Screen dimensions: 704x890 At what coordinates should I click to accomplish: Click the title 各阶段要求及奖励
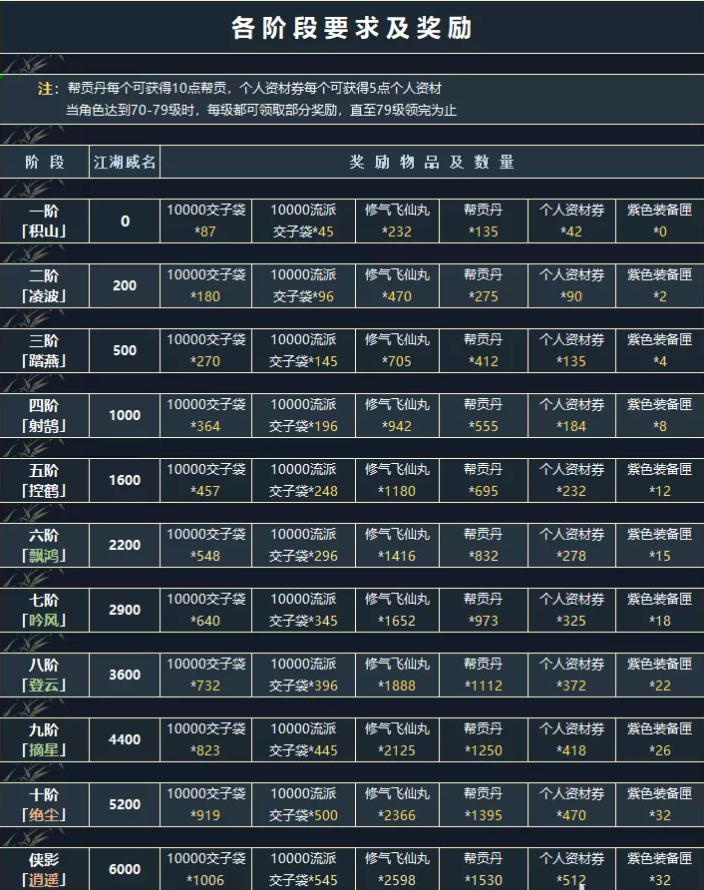click(351, 28)
